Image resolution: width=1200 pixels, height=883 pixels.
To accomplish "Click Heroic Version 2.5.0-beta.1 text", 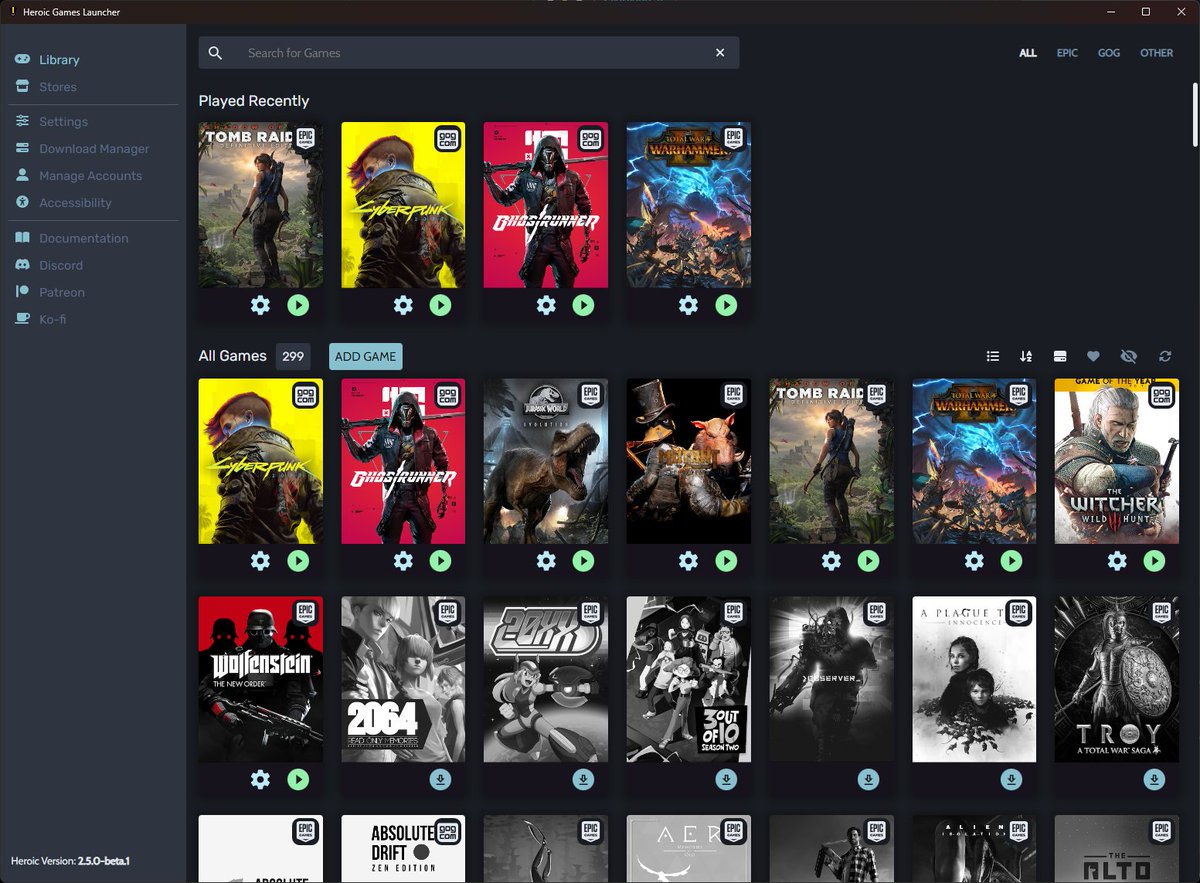I will tap(70, 861).
